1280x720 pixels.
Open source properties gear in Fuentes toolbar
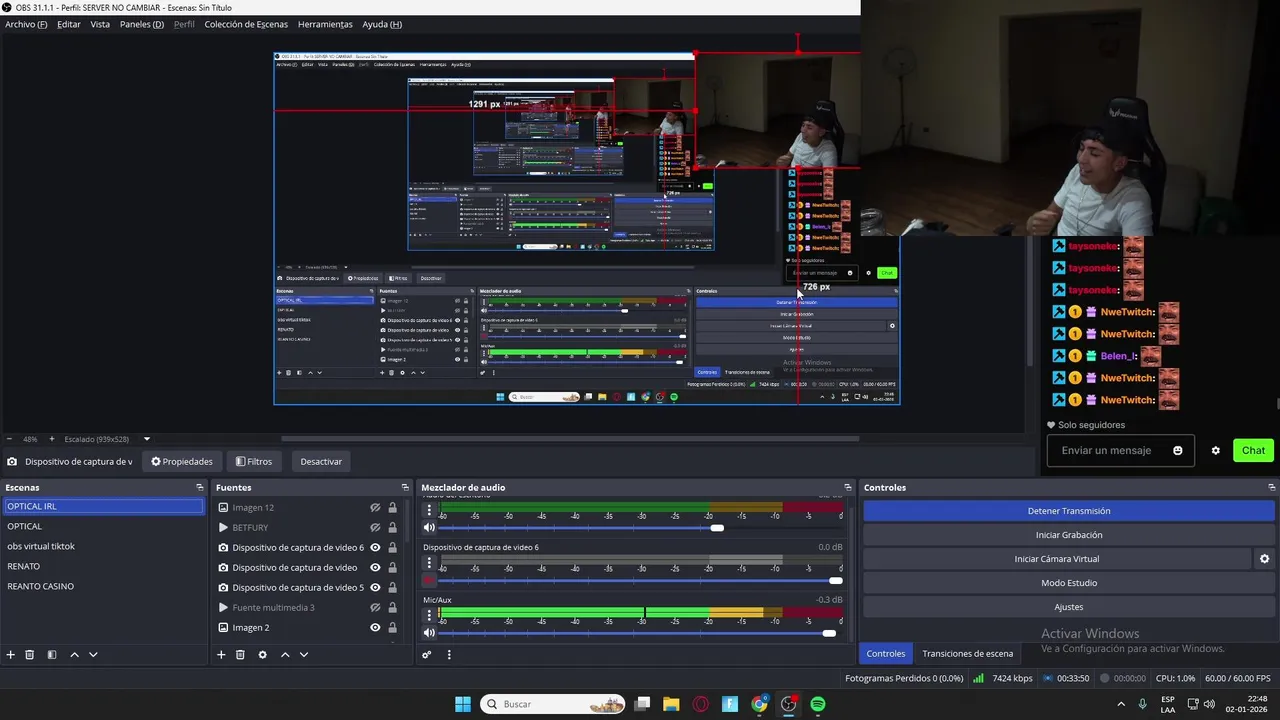click(262, 655)
